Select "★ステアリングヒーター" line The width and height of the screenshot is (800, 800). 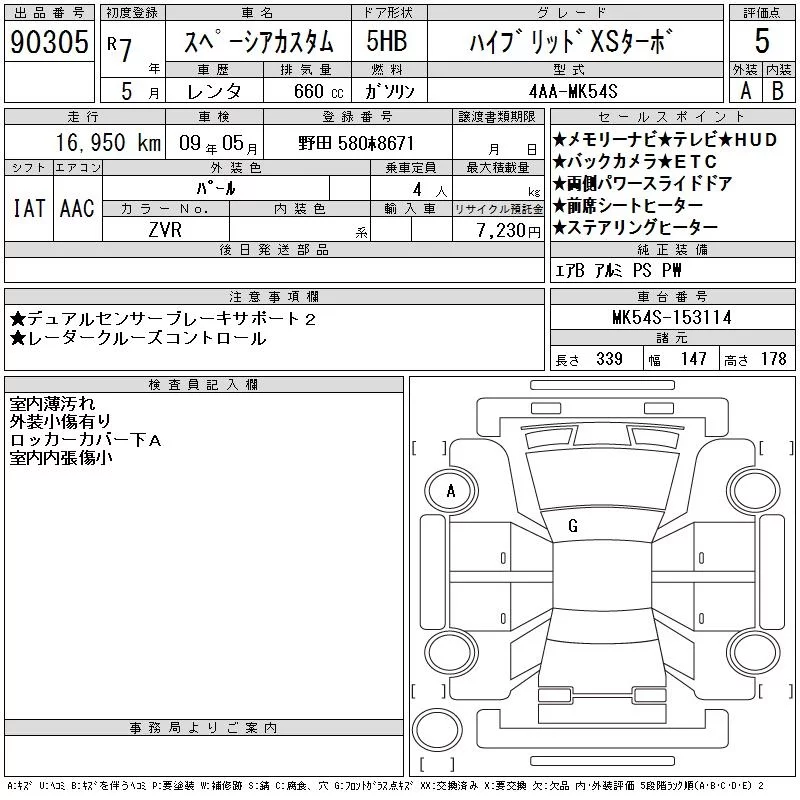(635, 228)
